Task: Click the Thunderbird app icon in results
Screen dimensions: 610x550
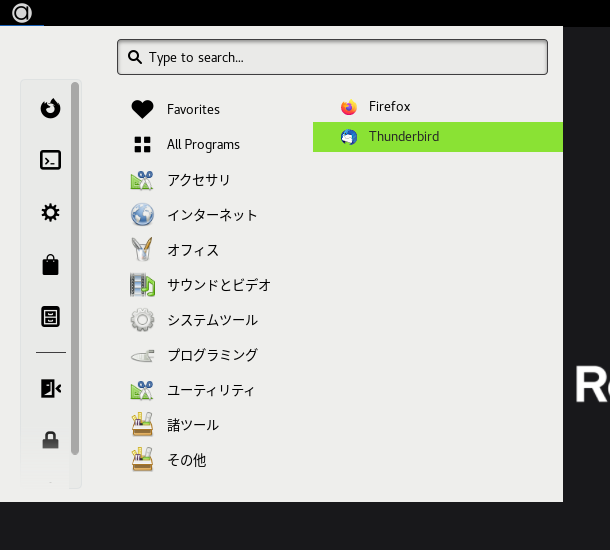Action: pyautogui.click(x=349, y=137)
